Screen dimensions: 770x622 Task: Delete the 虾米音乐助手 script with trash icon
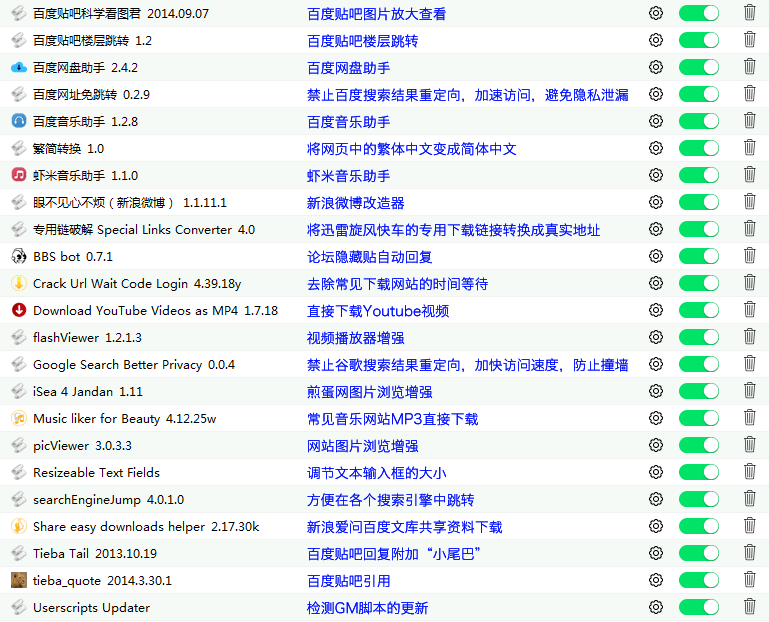tap(749, 174)
